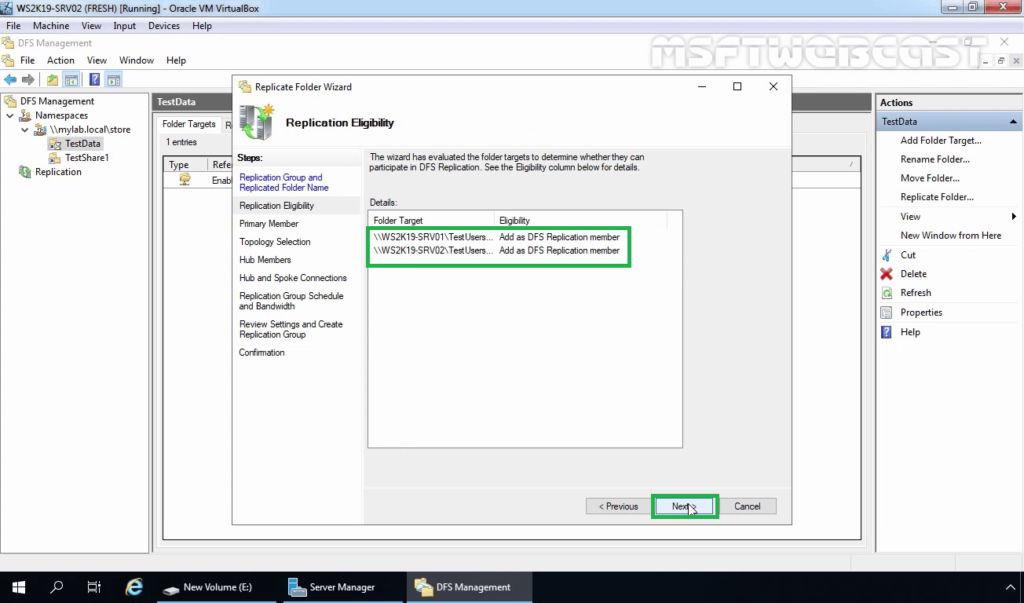Open the VirtualBox File menu
The image size is (1024, 603).
click(13, 25)
